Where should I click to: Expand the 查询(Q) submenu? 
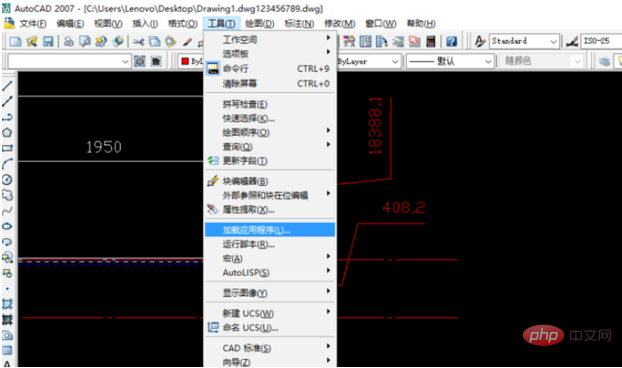coord(270,147)
